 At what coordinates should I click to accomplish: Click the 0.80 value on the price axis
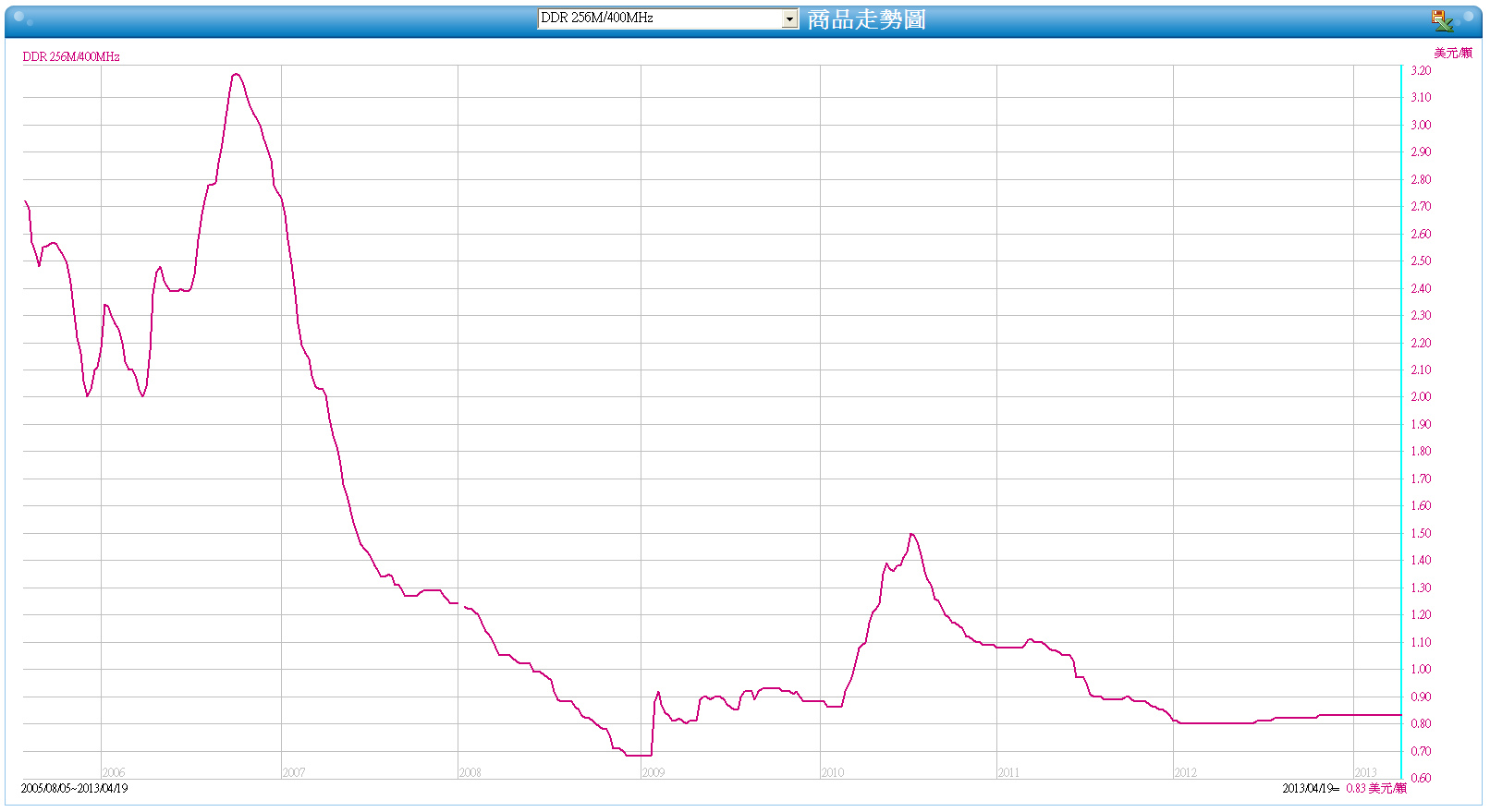1421,723
